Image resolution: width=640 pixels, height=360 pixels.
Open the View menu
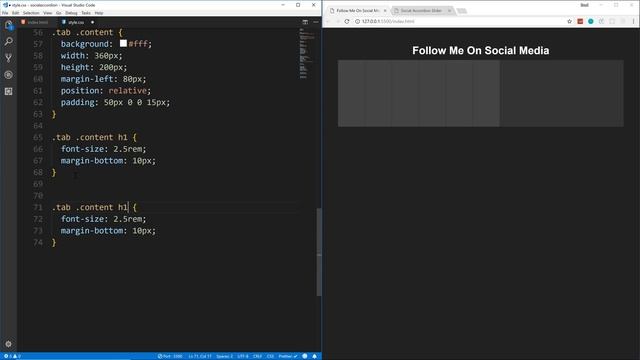[47, 13]
